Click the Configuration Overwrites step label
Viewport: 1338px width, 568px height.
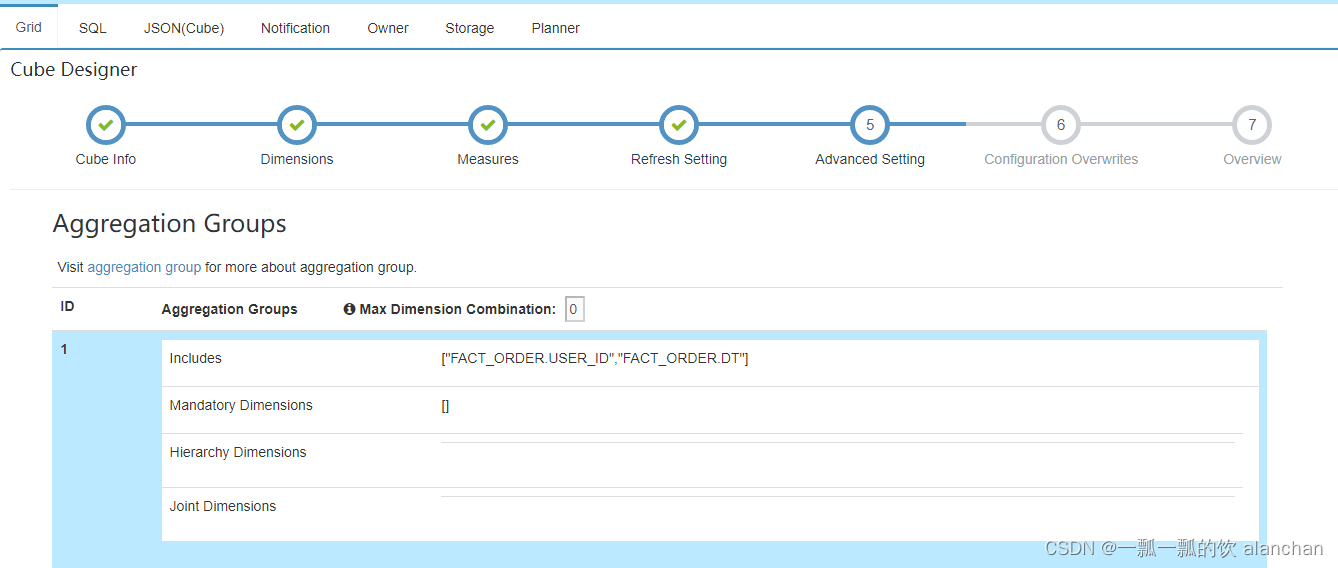pos(1061,159)
